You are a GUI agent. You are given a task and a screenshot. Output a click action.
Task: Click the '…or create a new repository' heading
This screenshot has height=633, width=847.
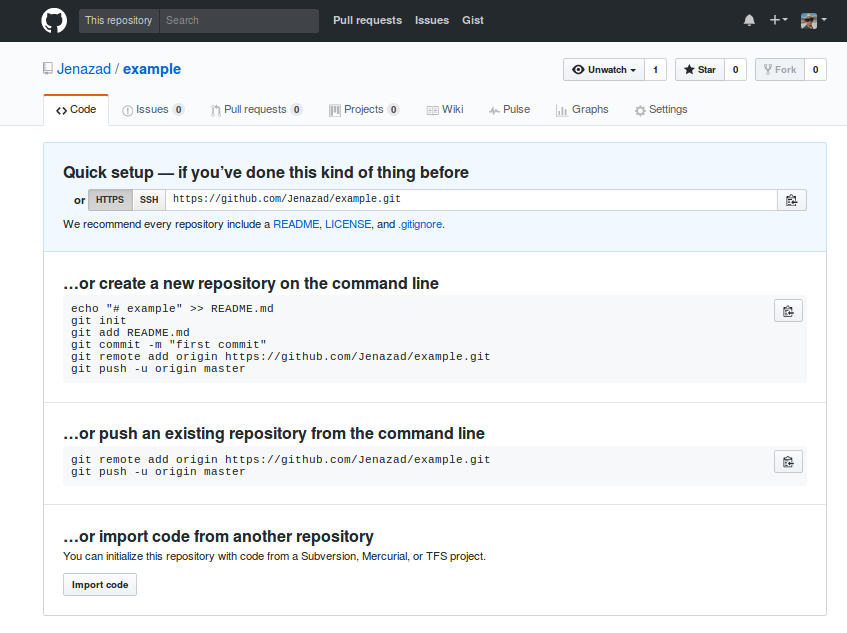click(x=251, y=284)
